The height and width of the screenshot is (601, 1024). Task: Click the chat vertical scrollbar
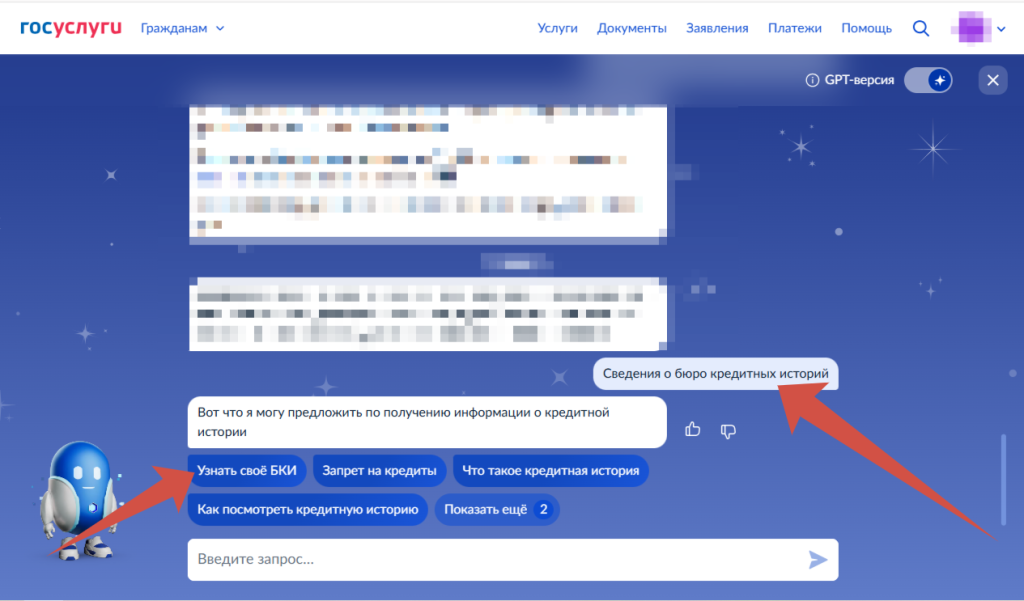pos(1004,480)
